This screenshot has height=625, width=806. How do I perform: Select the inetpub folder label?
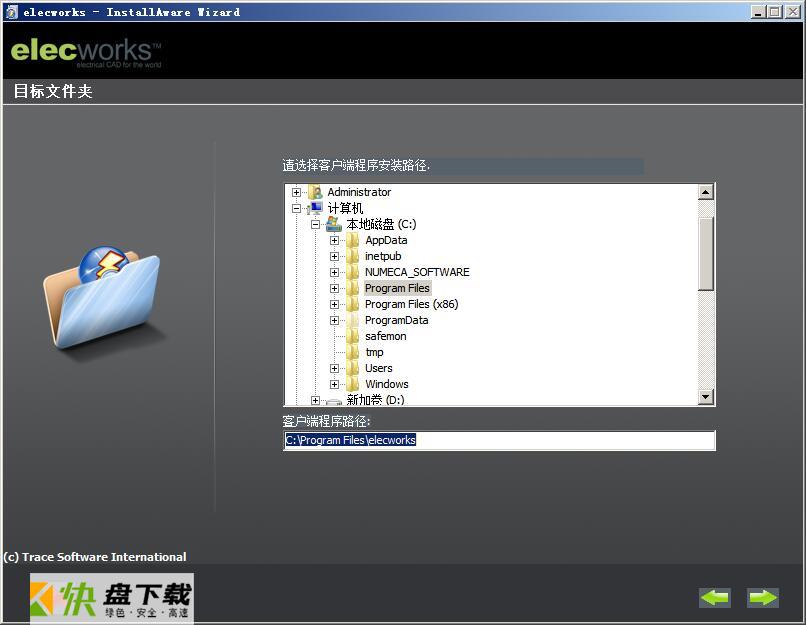[383, 256]
